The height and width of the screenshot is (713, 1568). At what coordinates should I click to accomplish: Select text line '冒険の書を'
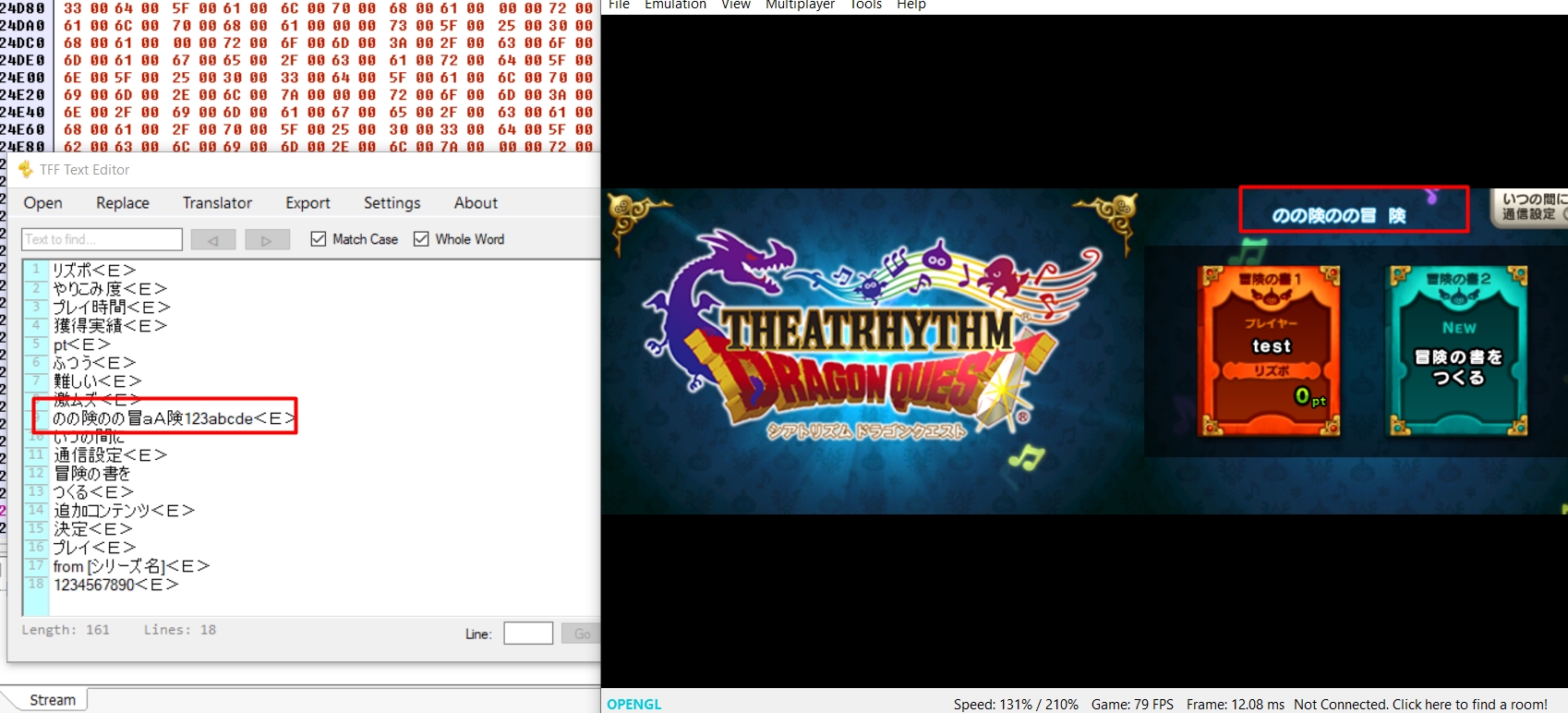click(x=92, y=474)
